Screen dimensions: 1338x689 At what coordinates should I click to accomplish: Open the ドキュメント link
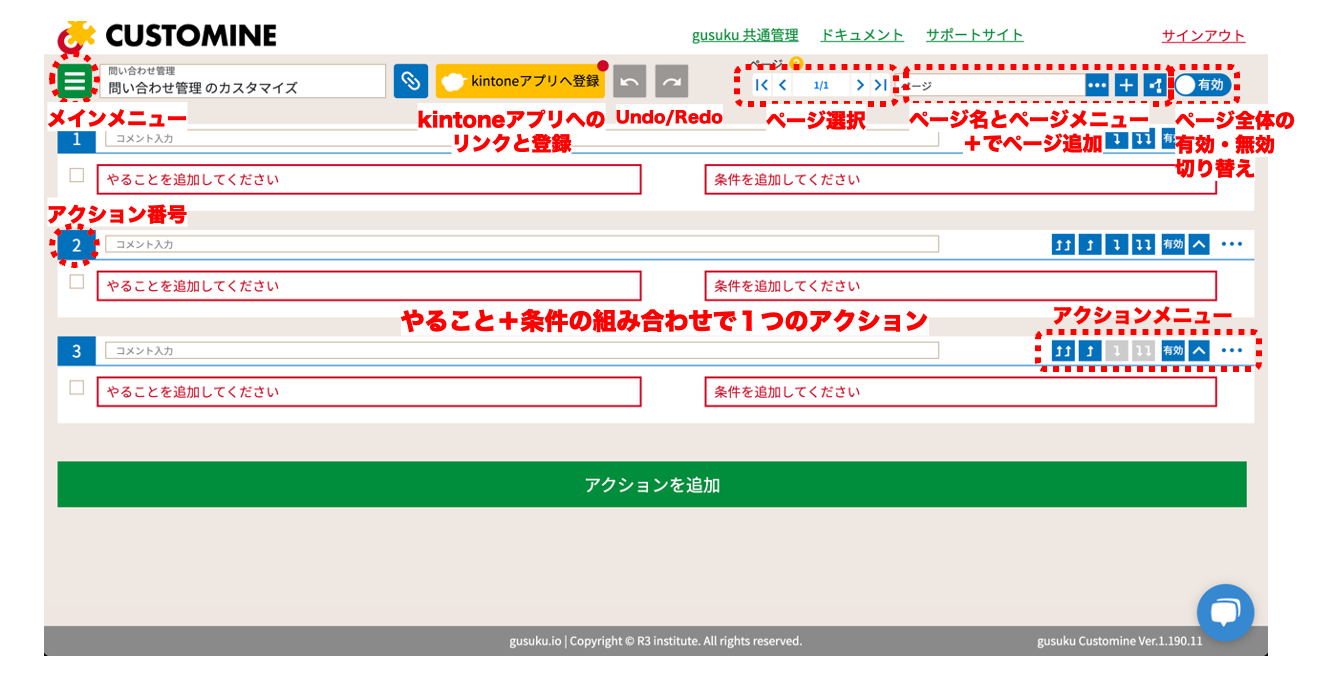(862, 35)
